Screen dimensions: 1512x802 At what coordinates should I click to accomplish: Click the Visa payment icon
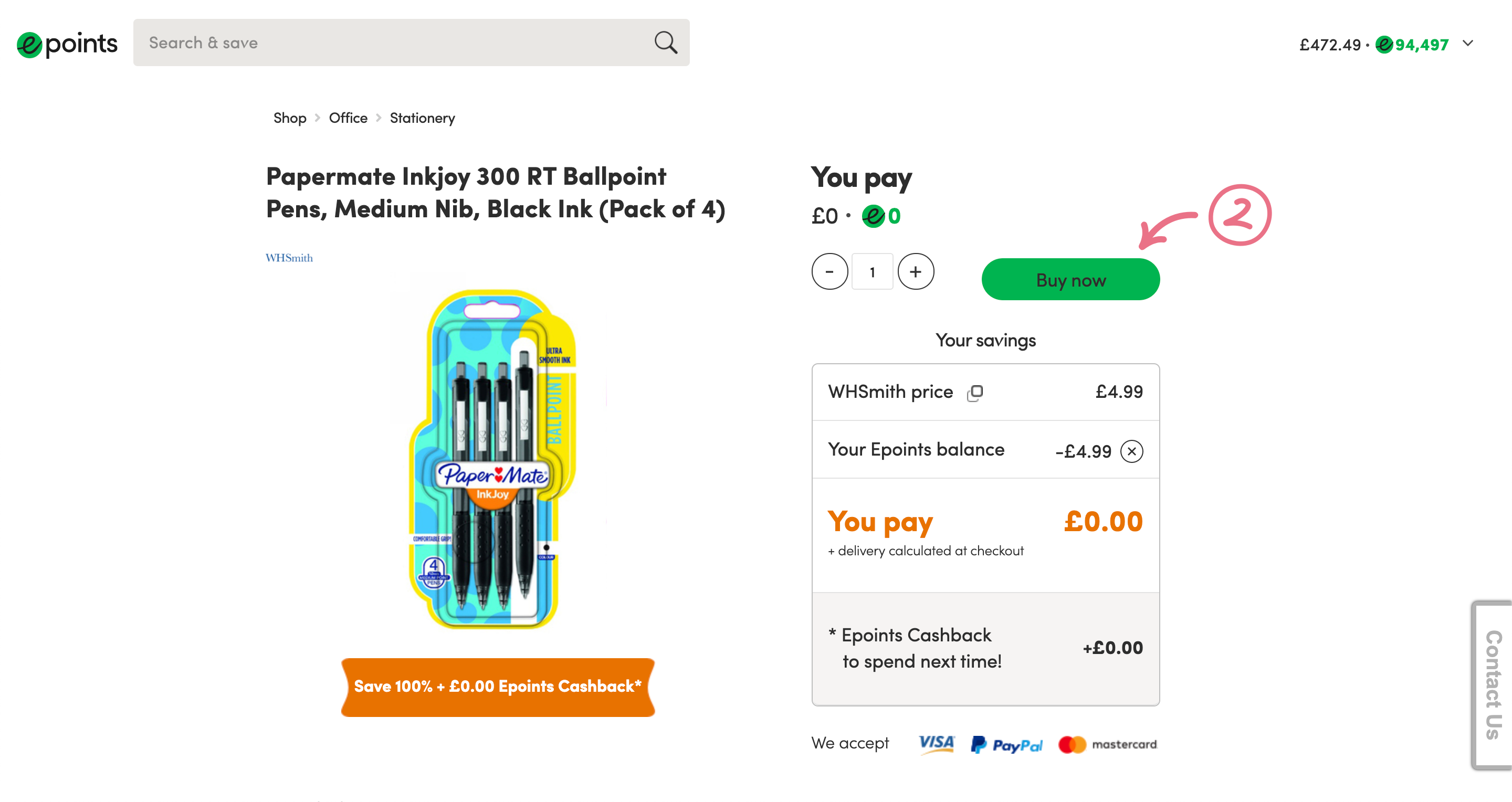coord(936,744)
